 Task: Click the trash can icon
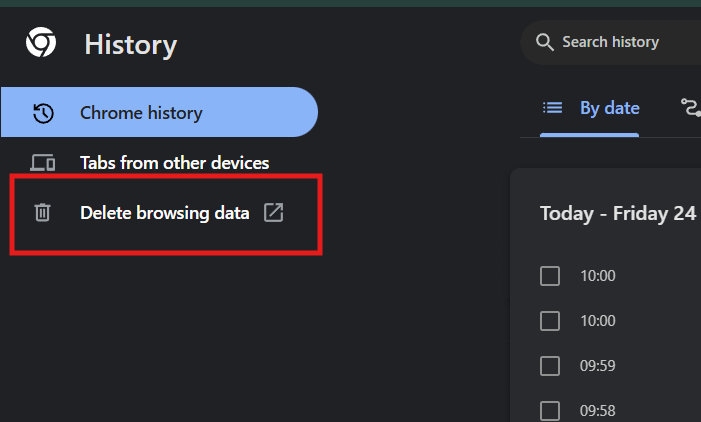point(42,212)
